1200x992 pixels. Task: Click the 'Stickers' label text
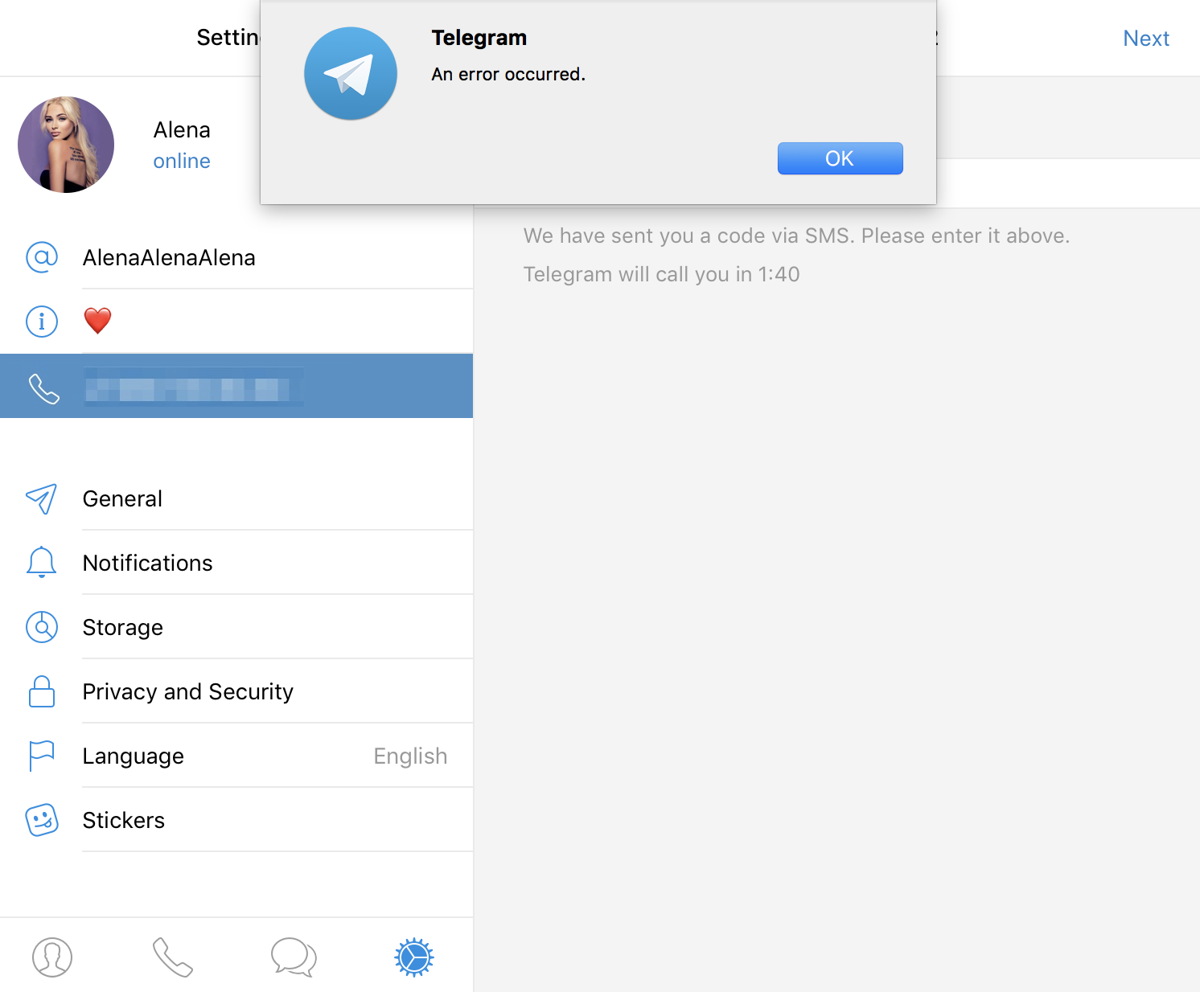(124, 820)
